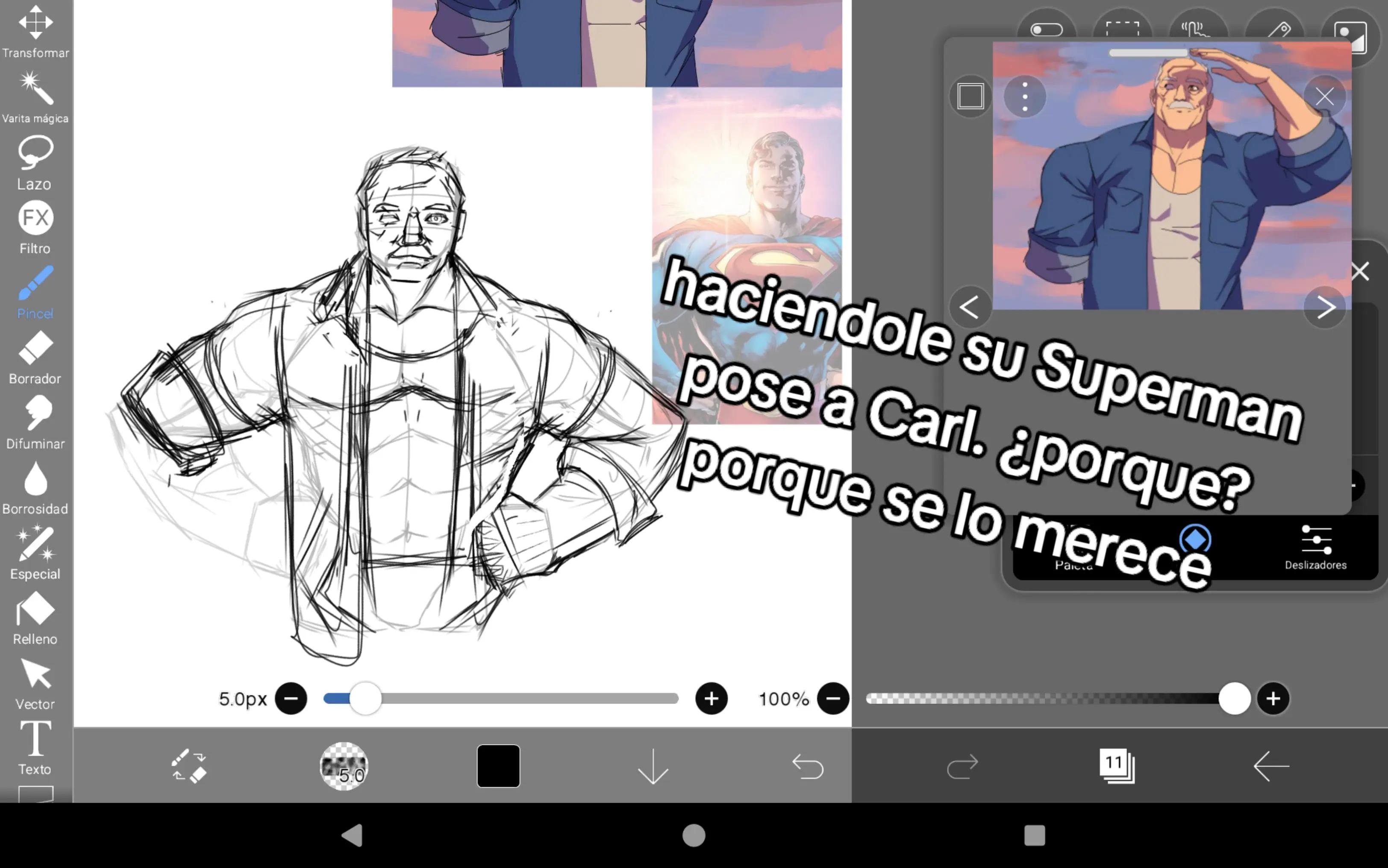Open the black color swatch

tap(498, 766)
